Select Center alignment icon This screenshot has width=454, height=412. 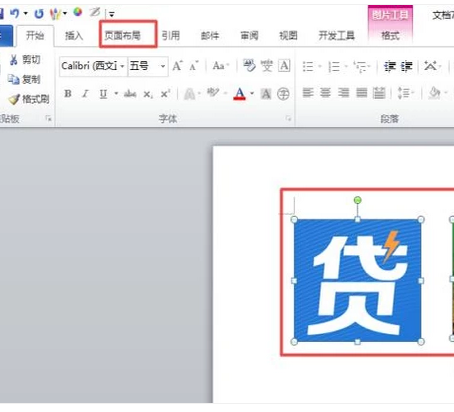click(326, 92)
